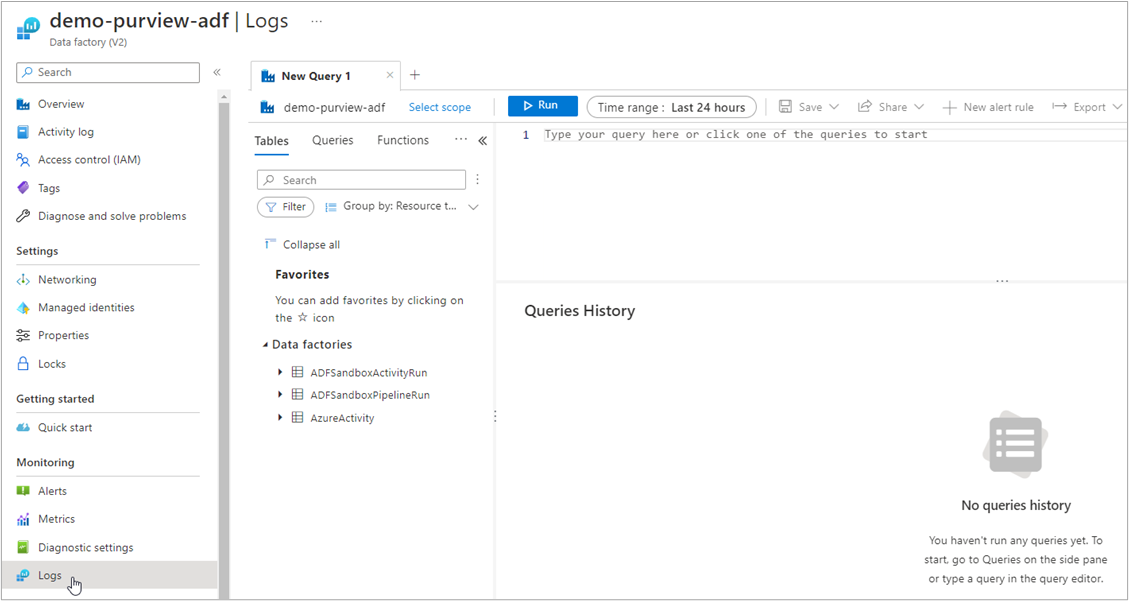Image resolution: width=1129 pixels, height=601 pixels.
Task: Click the Select scope link
Action: pos(440,107)
